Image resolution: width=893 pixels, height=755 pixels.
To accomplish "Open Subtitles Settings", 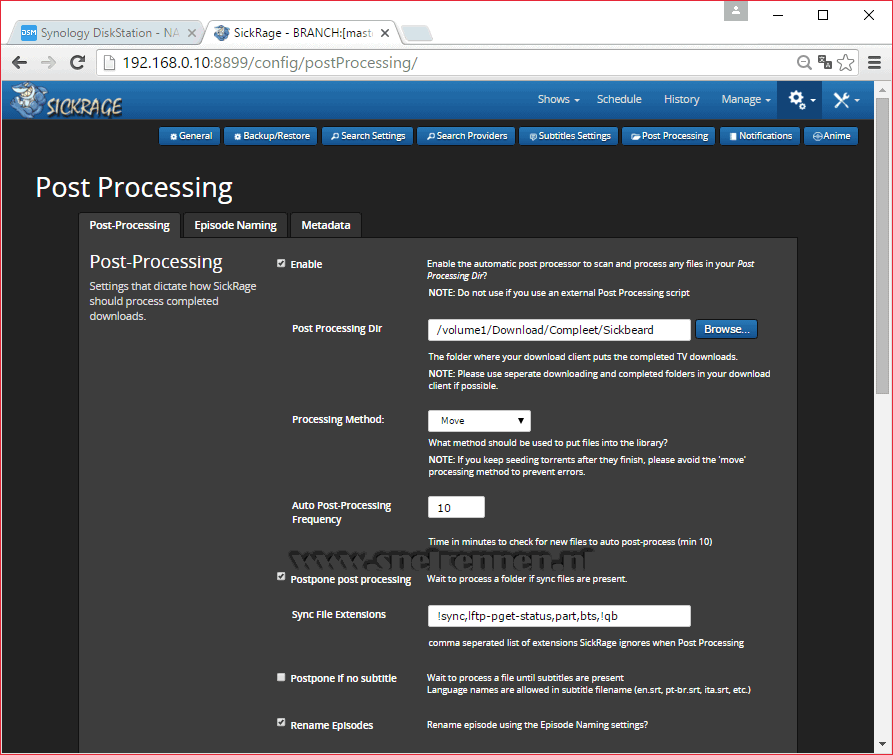I will tap(568, 136).
